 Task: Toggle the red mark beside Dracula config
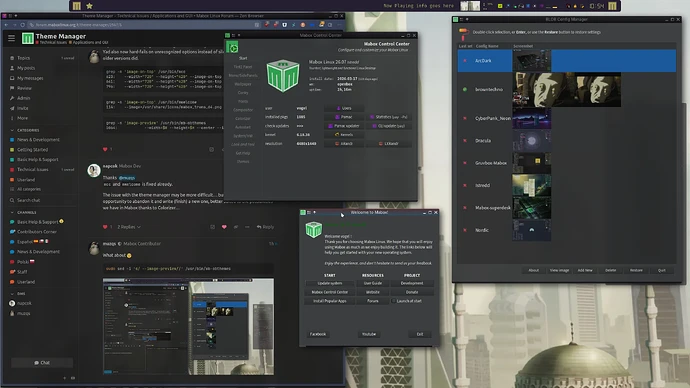pos(465,141)
